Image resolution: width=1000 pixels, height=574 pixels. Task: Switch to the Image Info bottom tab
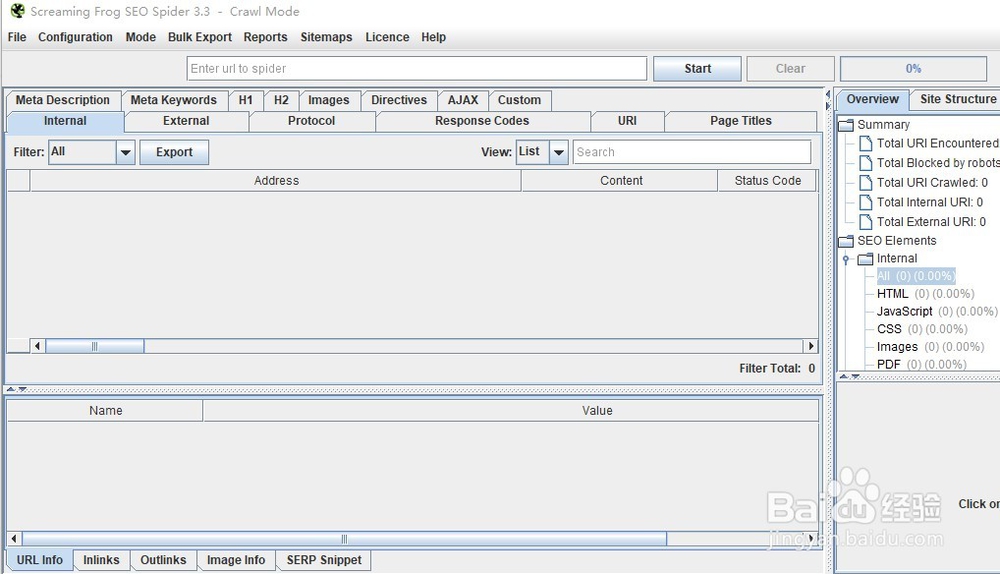coord(236,560)
